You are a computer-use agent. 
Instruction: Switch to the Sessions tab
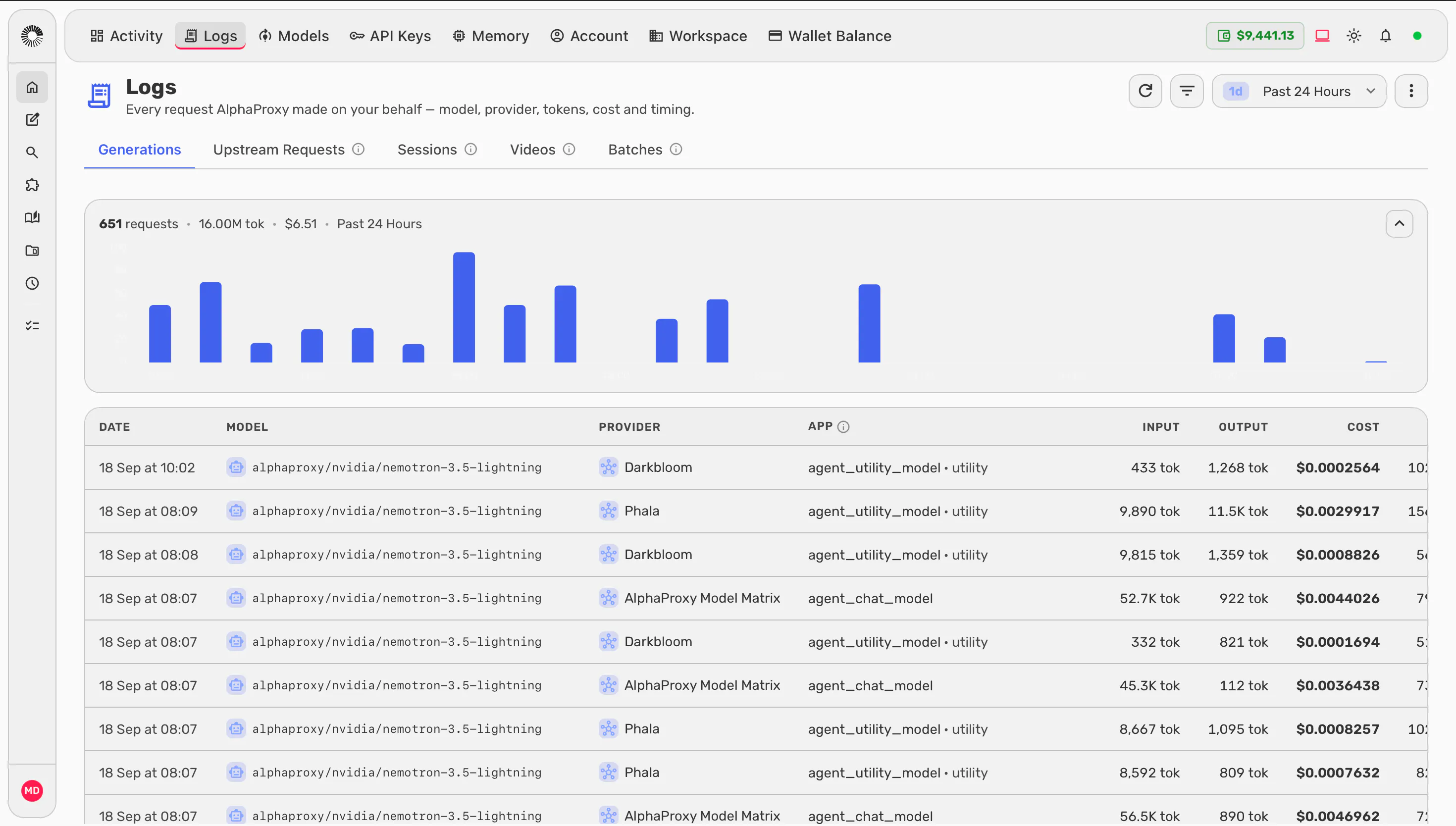click(x=427, y=149)
